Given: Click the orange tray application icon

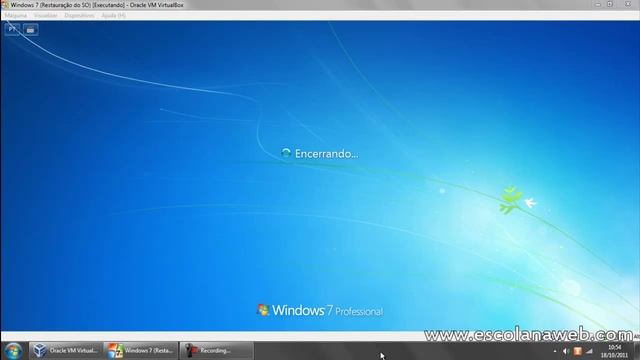Looking at the screenshot, I should pos(578,351).
